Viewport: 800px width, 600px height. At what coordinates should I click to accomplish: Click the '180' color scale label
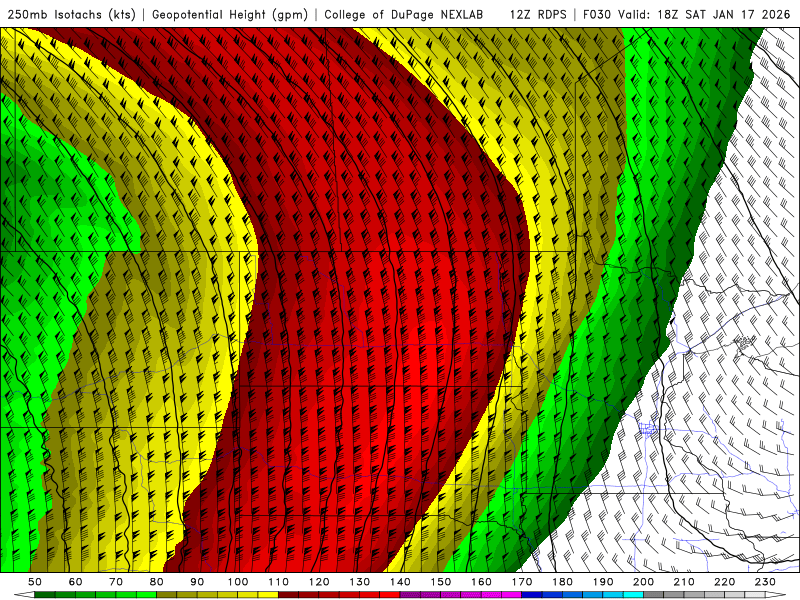coord(562,582)
